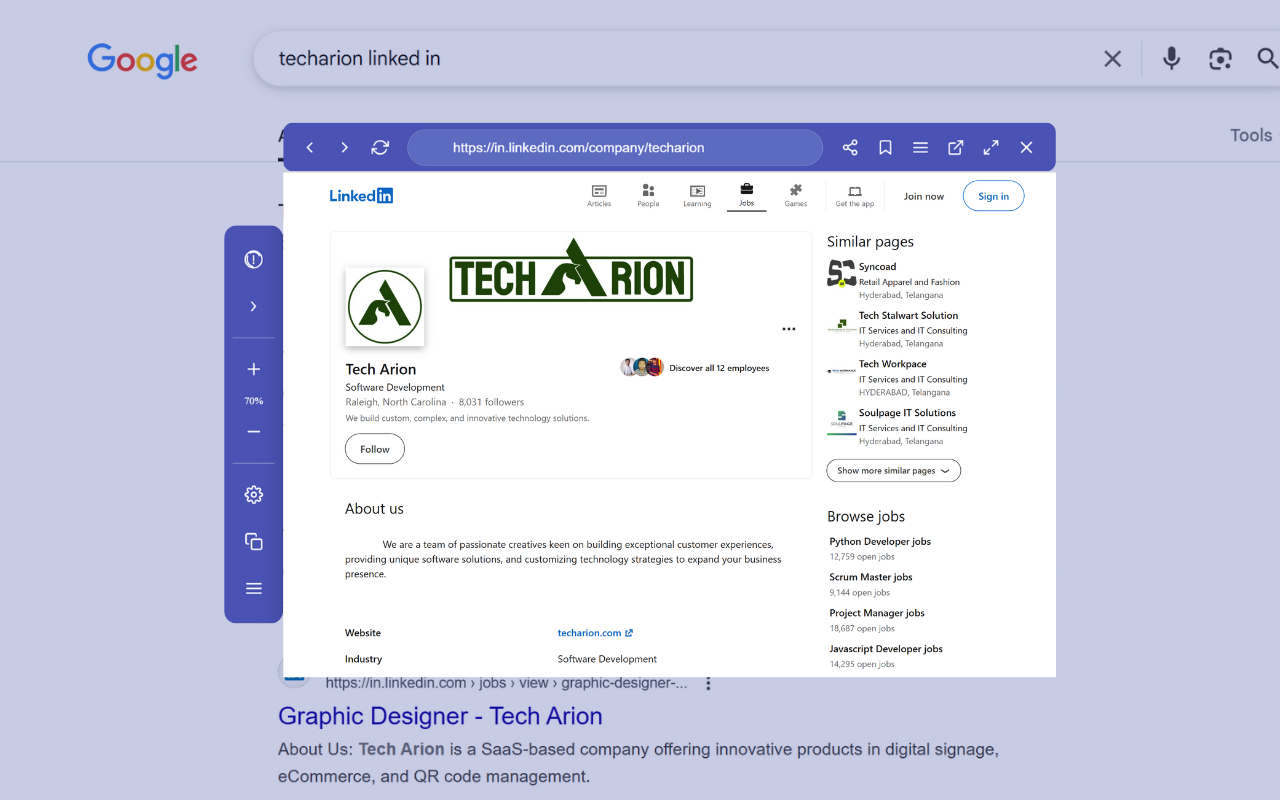Open Tech Stalwart Solution page
This screenshot has height=800, width=1280.
pyautogui.click(x=908, y=316)
